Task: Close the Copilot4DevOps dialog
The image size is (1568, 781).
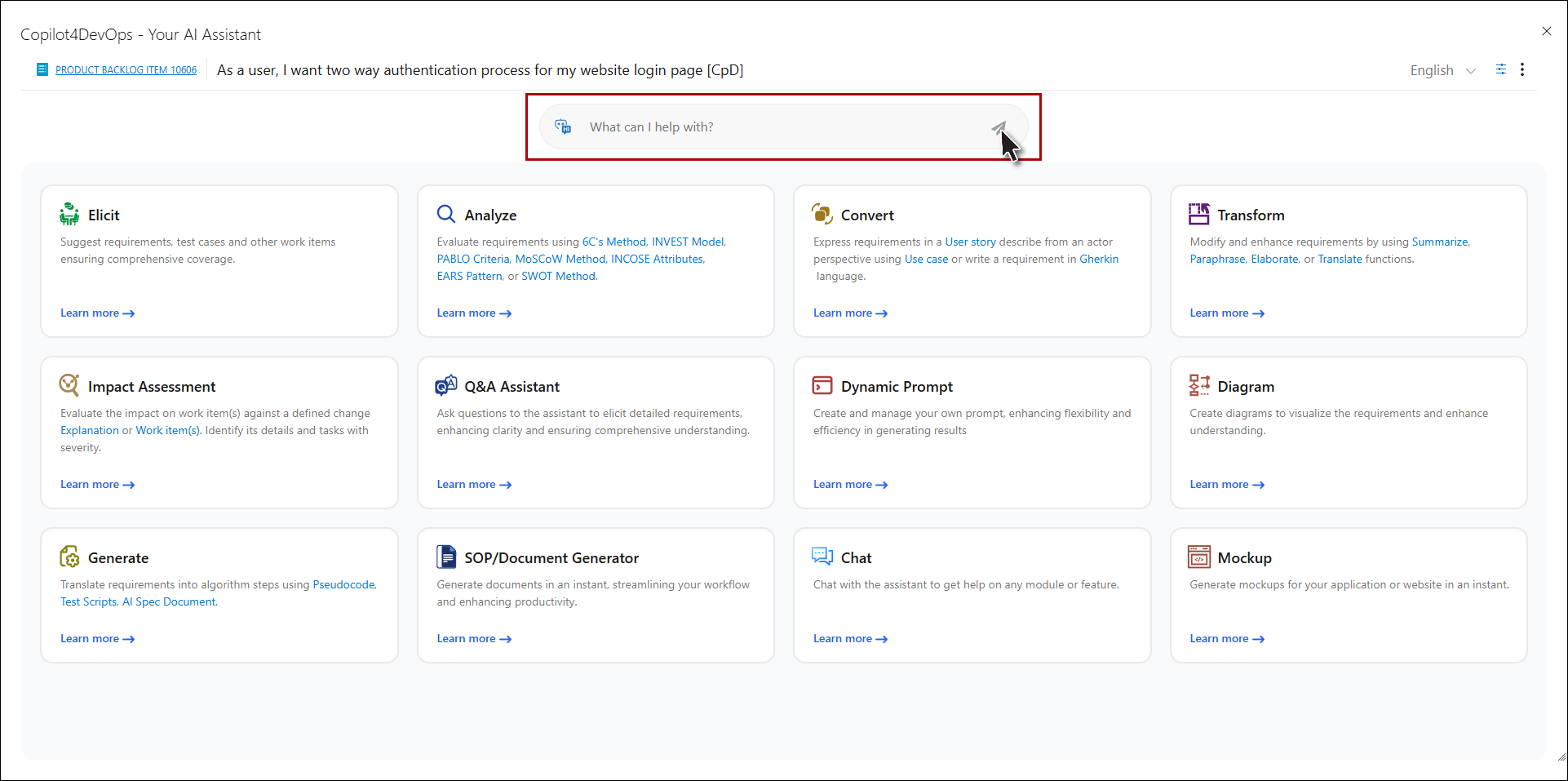Action: coord(1546,31)
